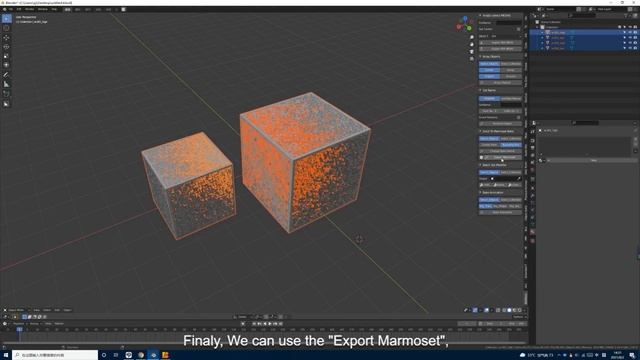Toggle Select Objects in Batch Set Material section
Screen dimensions: 640x360
click(x=489, y=172)
